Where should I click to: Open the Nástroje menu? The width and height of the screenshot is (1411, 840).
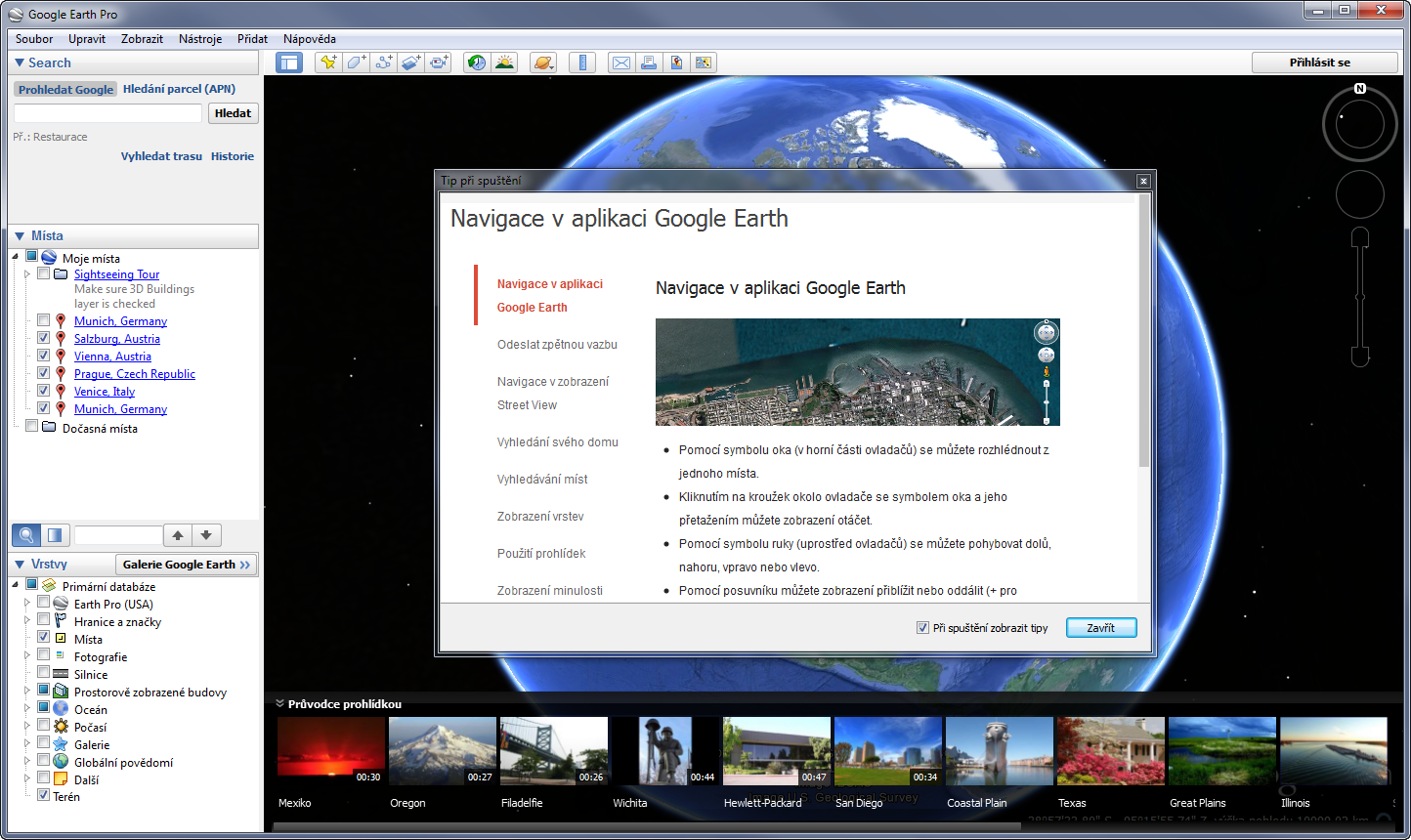pos(200,39)
